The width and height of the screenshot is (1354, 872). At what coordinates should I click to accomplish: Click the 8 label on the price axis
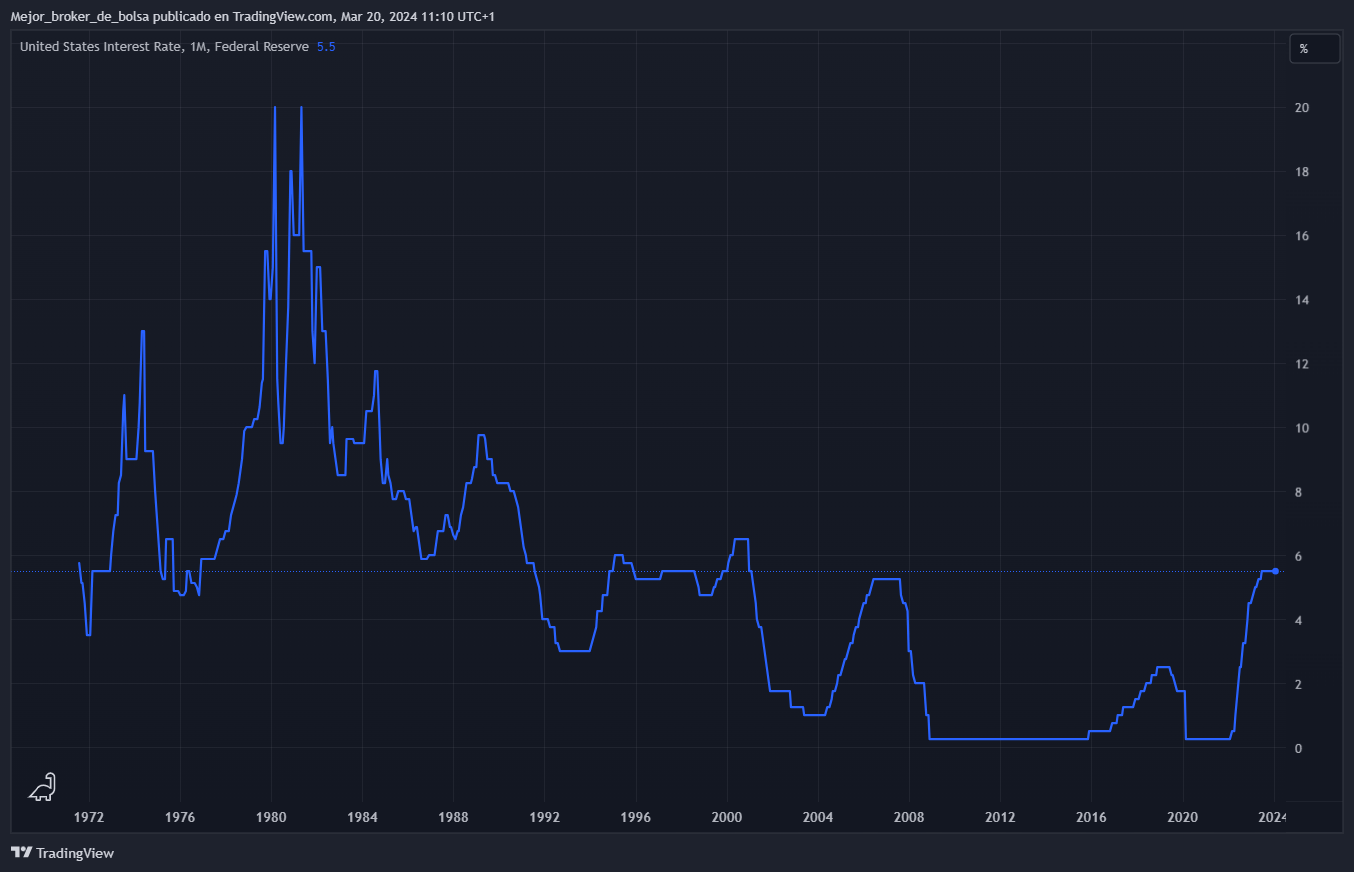click(x=1299, y=492)
